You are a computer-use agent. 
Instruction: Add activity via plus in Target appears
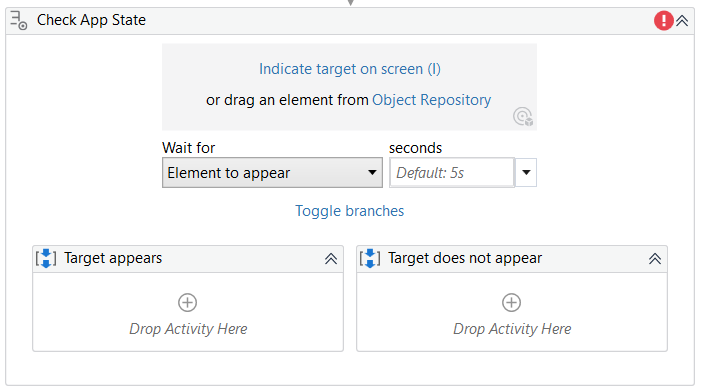187,302
